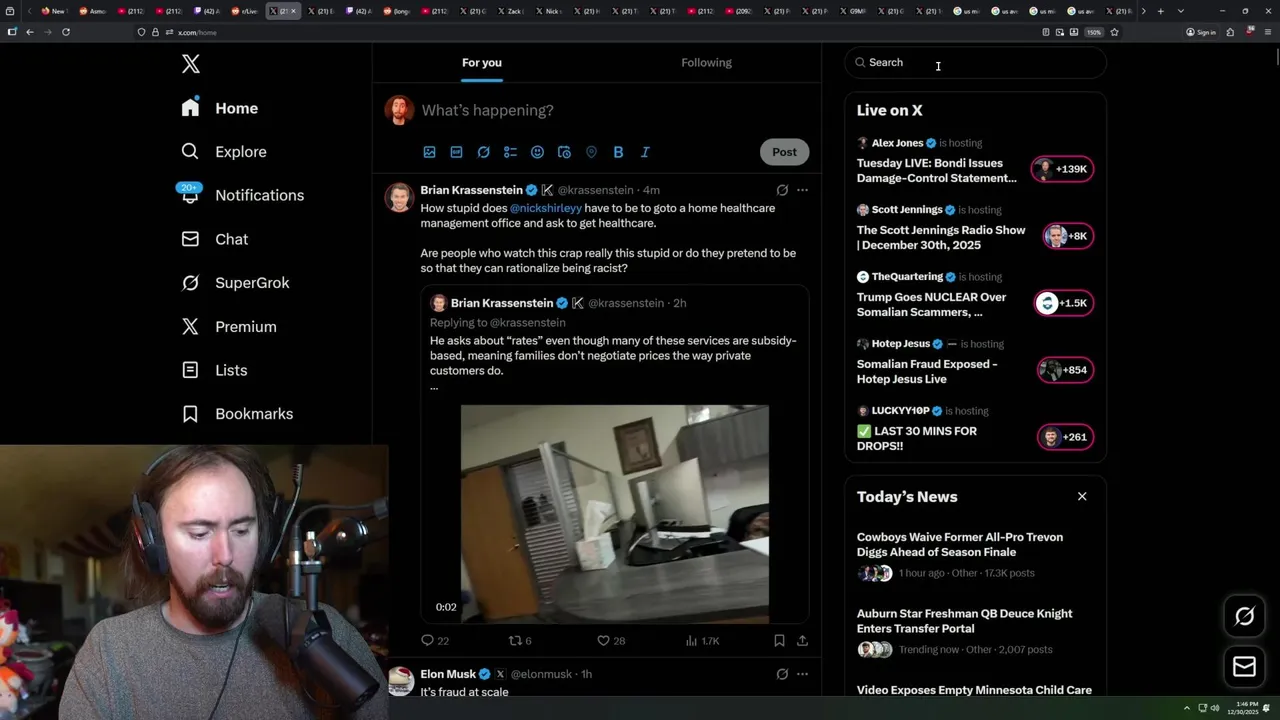Screen dimensions: 1280x720
Task: Open more options on Elon Musk post
Action: pos(802,674)
